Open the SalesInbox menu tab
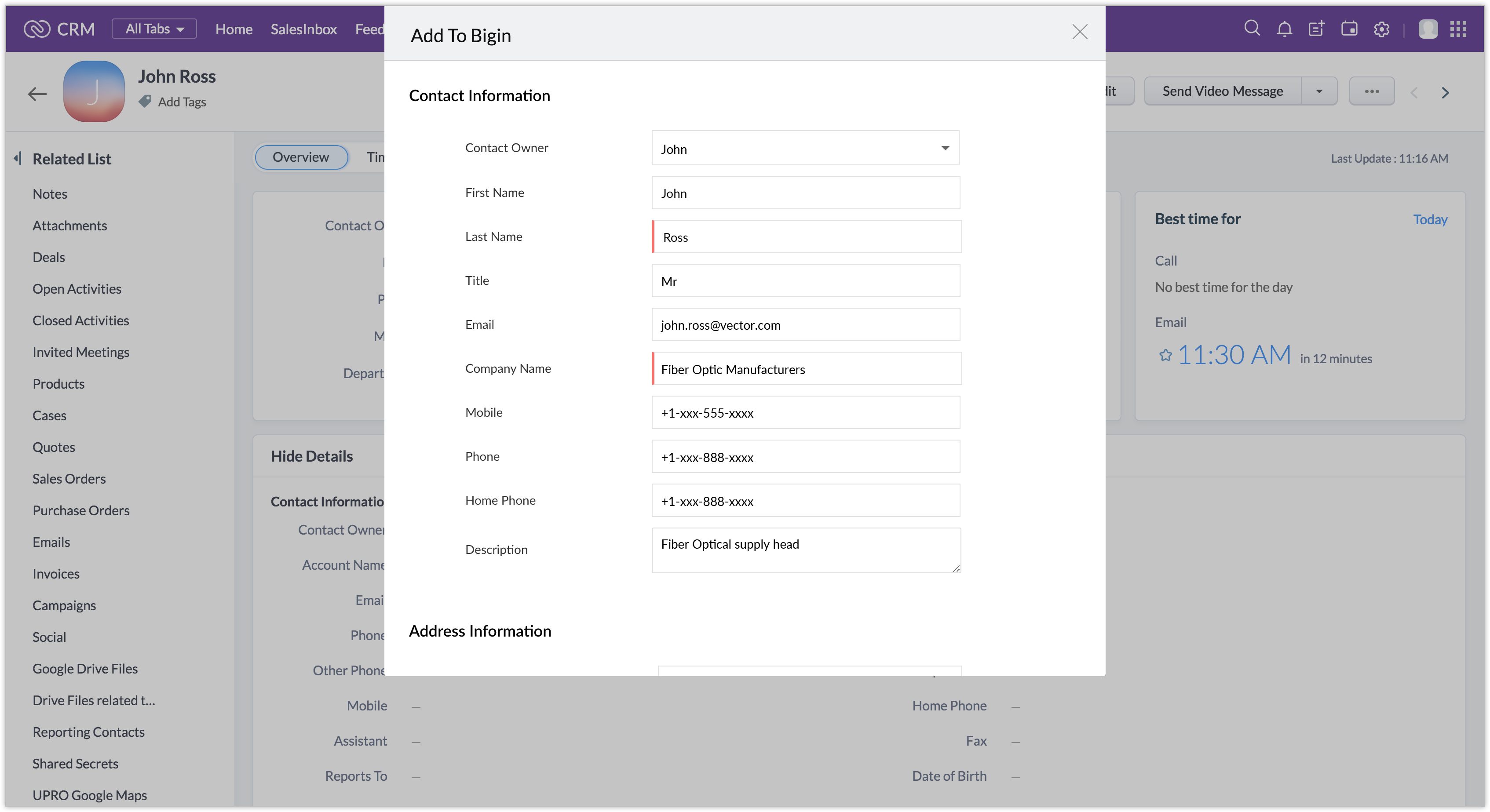 click(303, 29)
